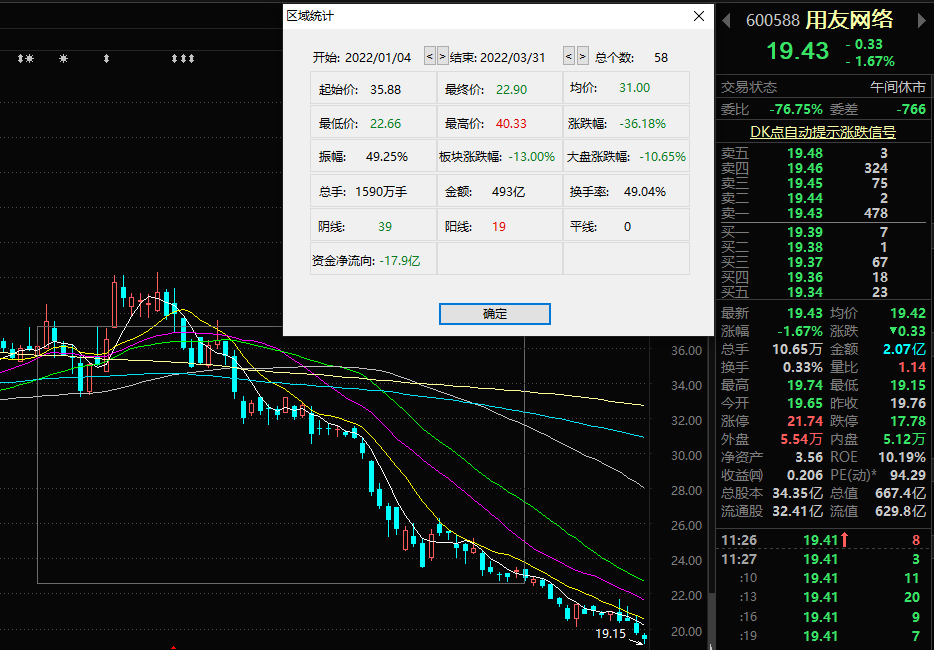934x650 pixels.
Task: Step the start date back with the left arrow
Action: (429, 57)
